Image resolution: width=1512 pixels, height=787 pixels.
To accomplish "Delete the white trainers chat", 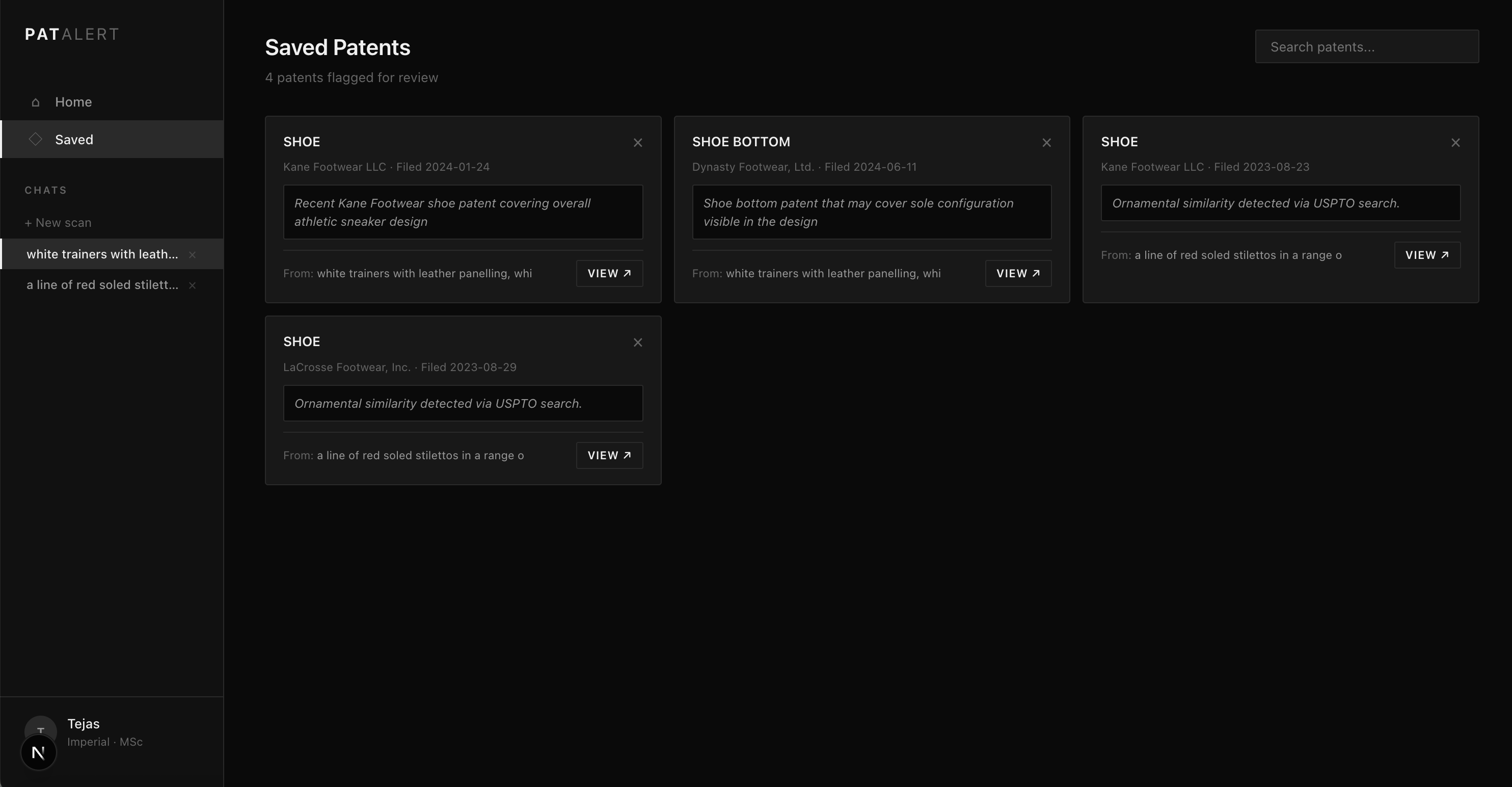I will [192, 255].
